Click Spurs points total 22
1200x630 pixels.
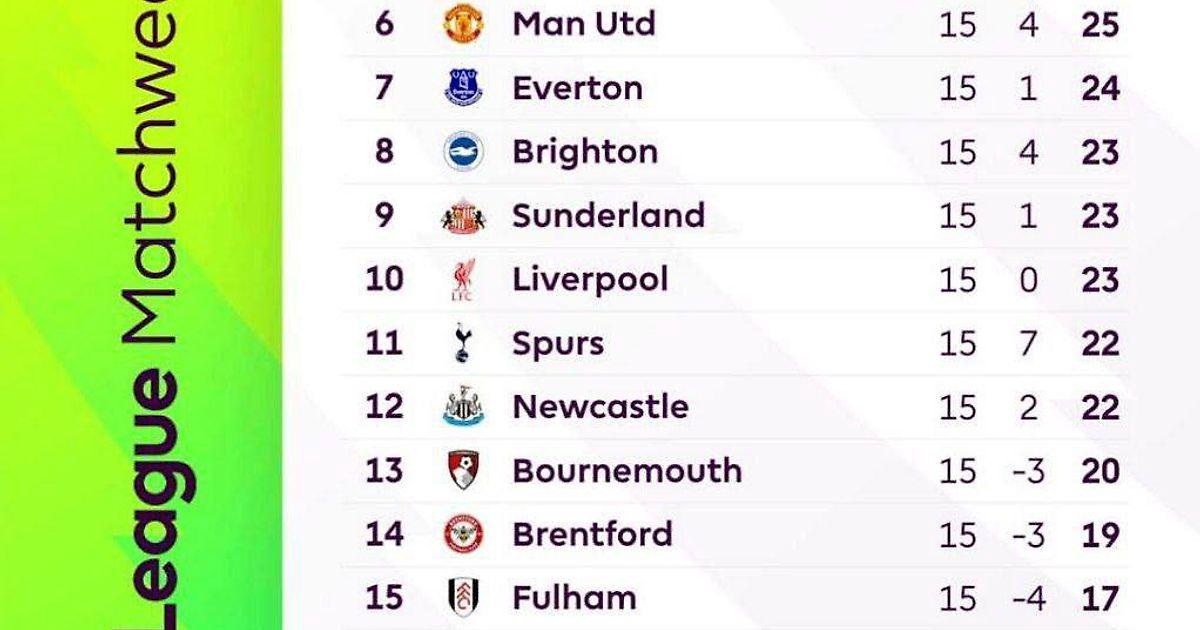pos(1100,344)
